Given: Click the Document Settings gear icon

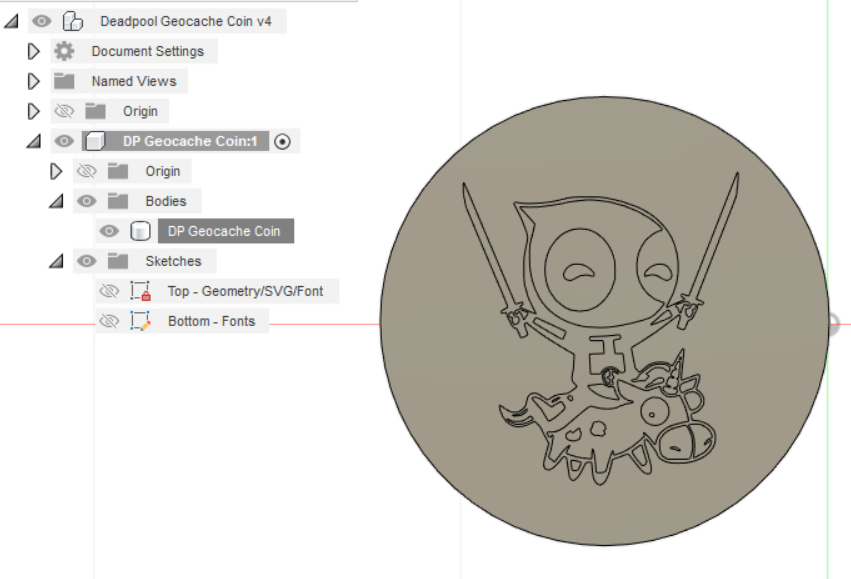Looking at the screenshot, I should tap(62, 51).
